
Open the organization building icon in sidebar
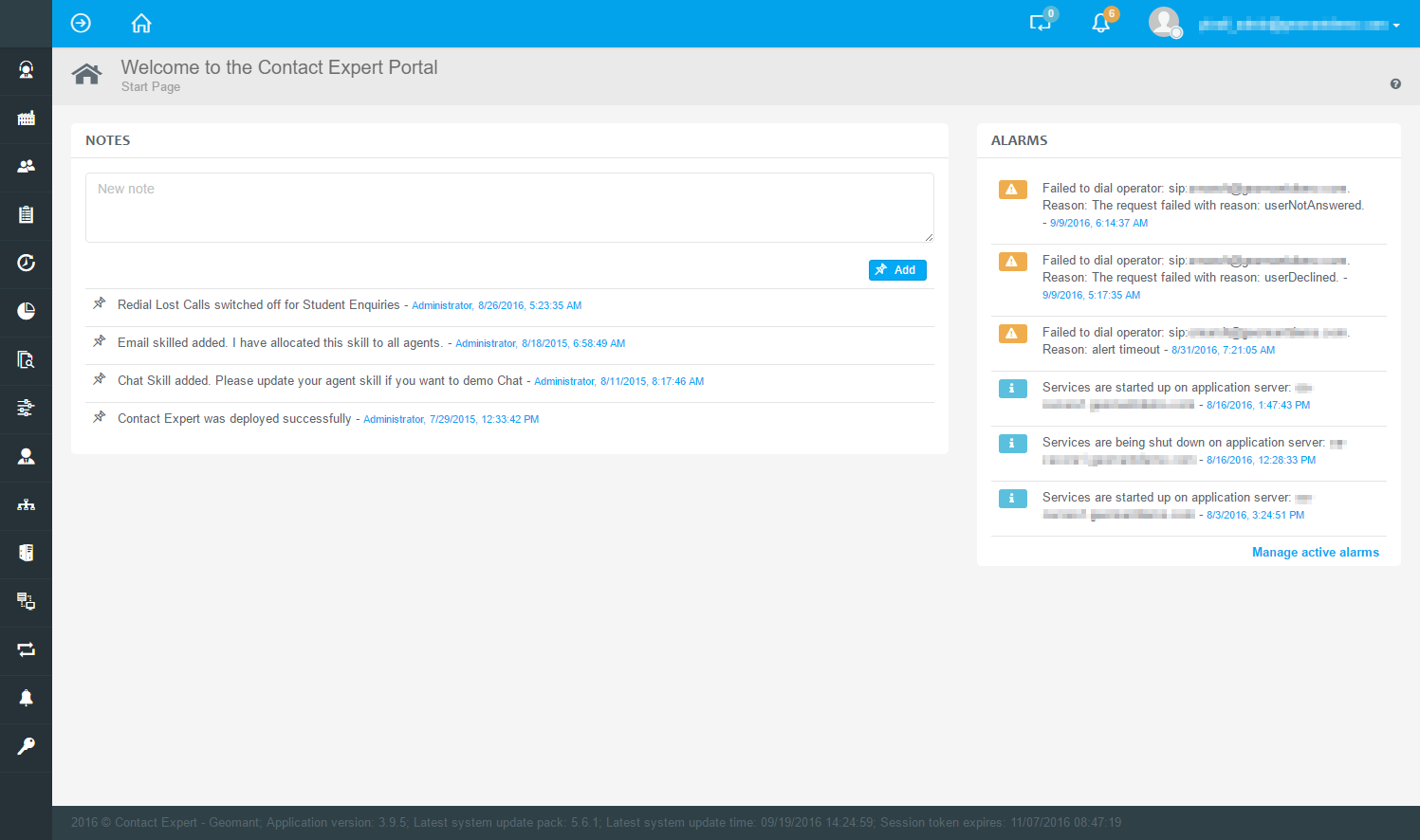point(26,119)
